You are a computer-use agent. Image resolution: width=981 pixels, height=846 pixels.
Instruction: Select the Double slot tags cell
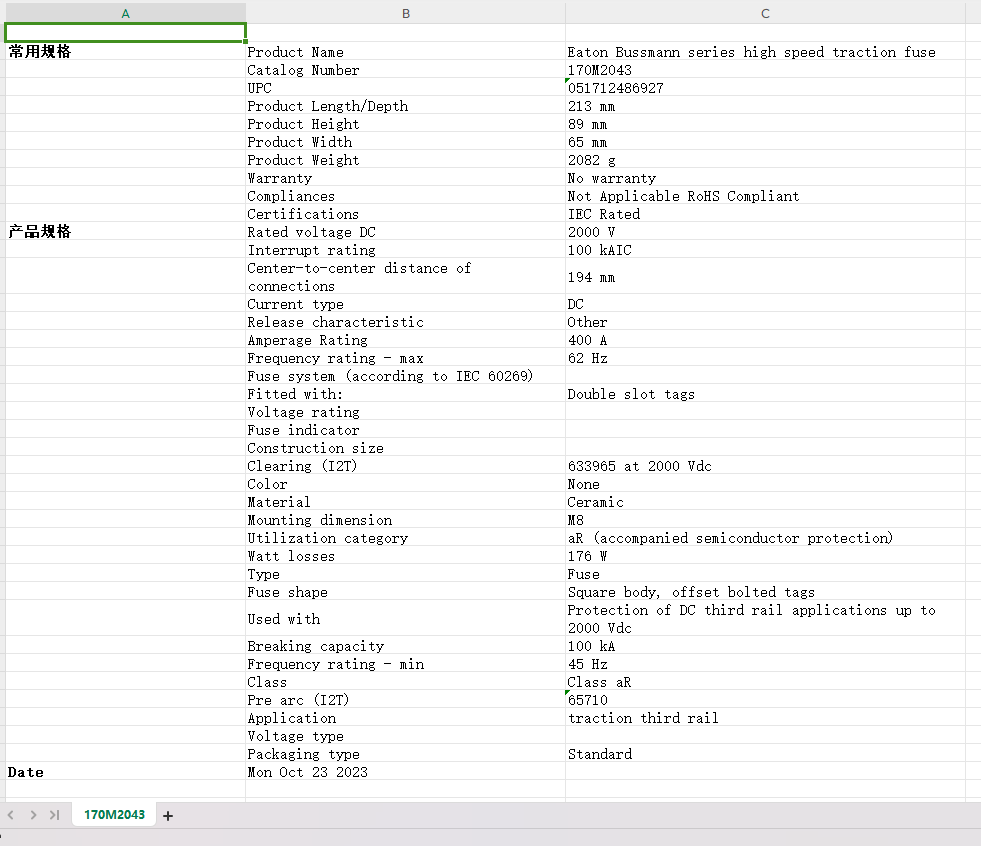tap(765, 394)
